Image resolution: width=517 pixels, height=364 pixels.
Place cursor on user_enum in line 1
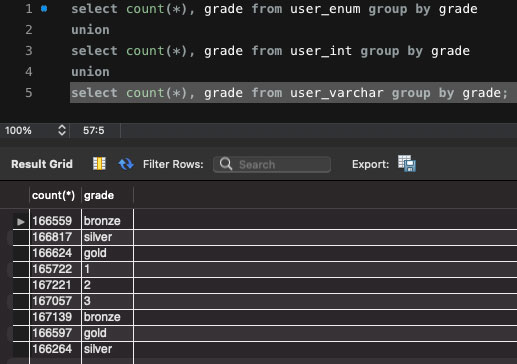(325, 9)
